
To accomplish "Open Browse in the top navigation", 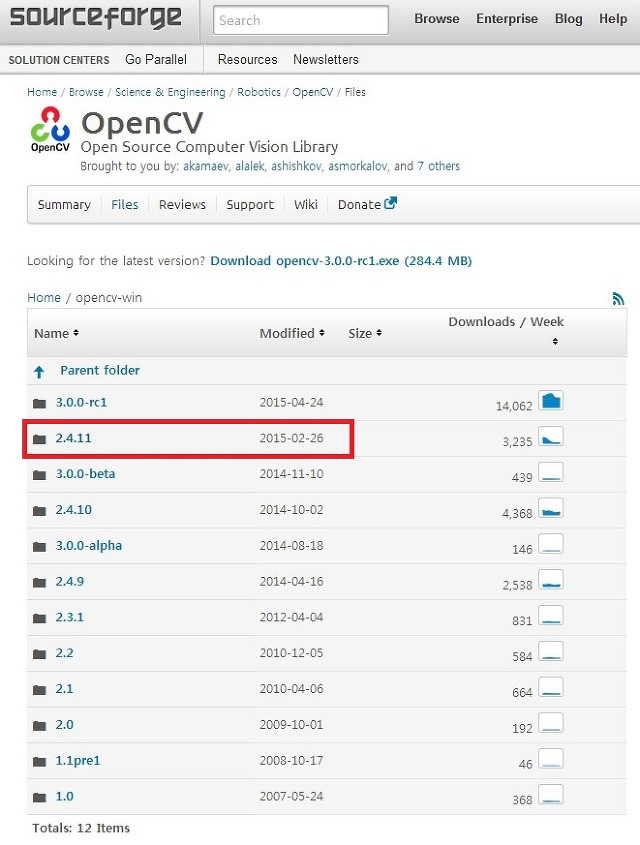I will [436, 19].
